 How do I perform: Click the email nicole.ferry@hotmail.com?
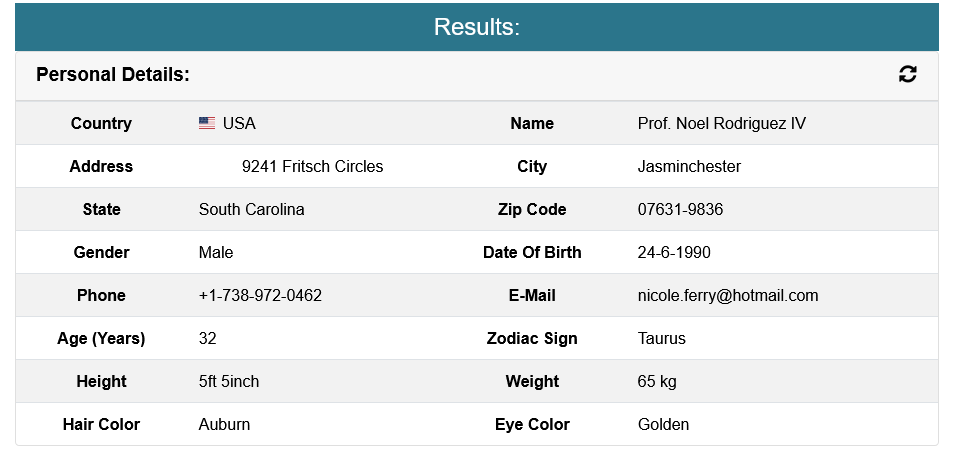tap(727, 295)
